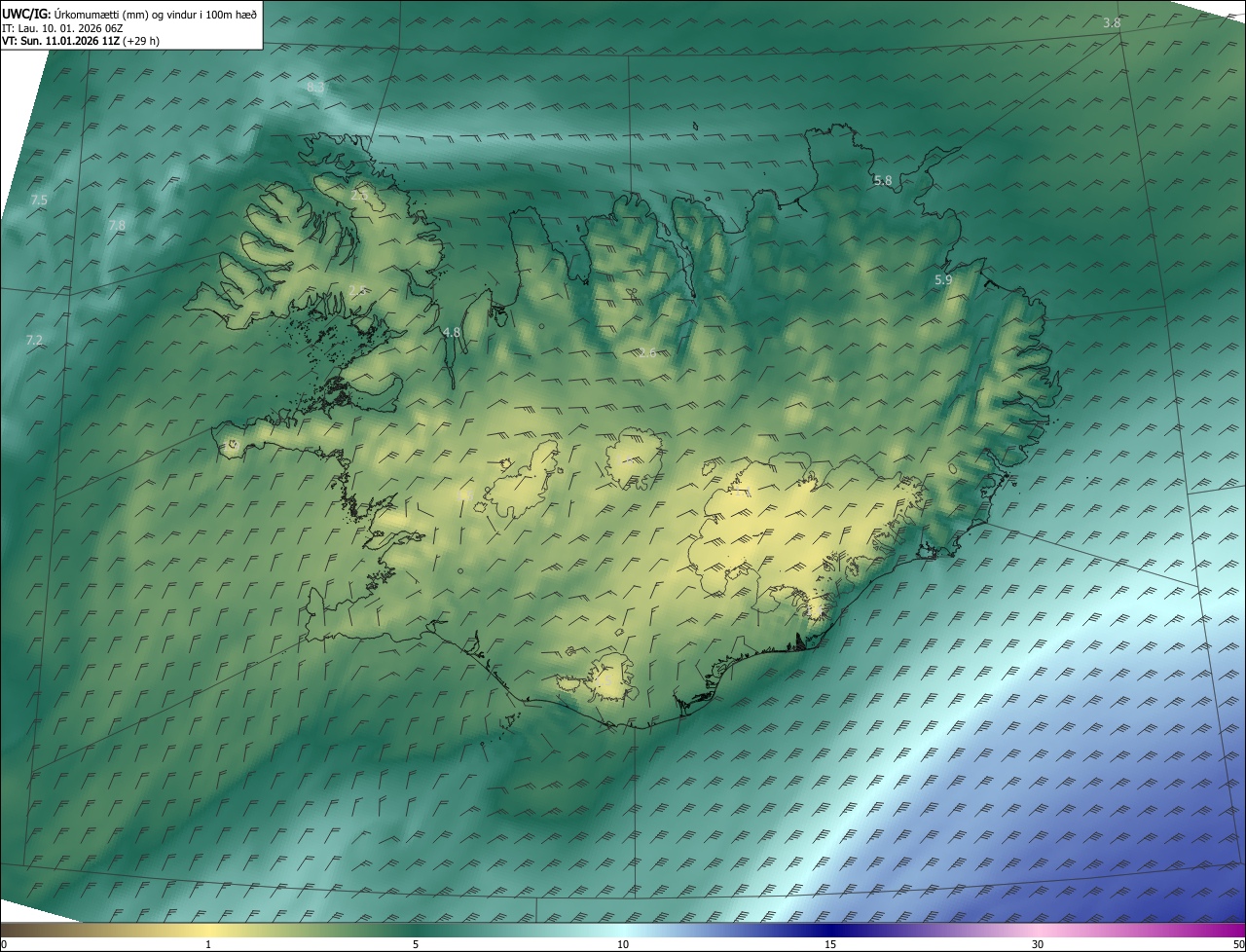This screenshot has width=1246, height=952.
Task: Click the 4.8 value label on the map
Action: [x=452, y=333]
